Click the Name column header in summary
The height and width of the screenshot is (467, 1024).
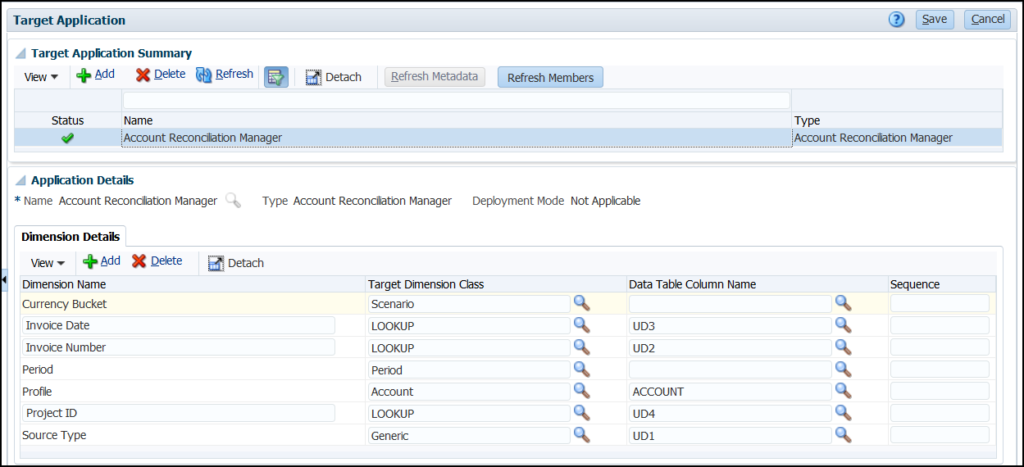(456, 121)
